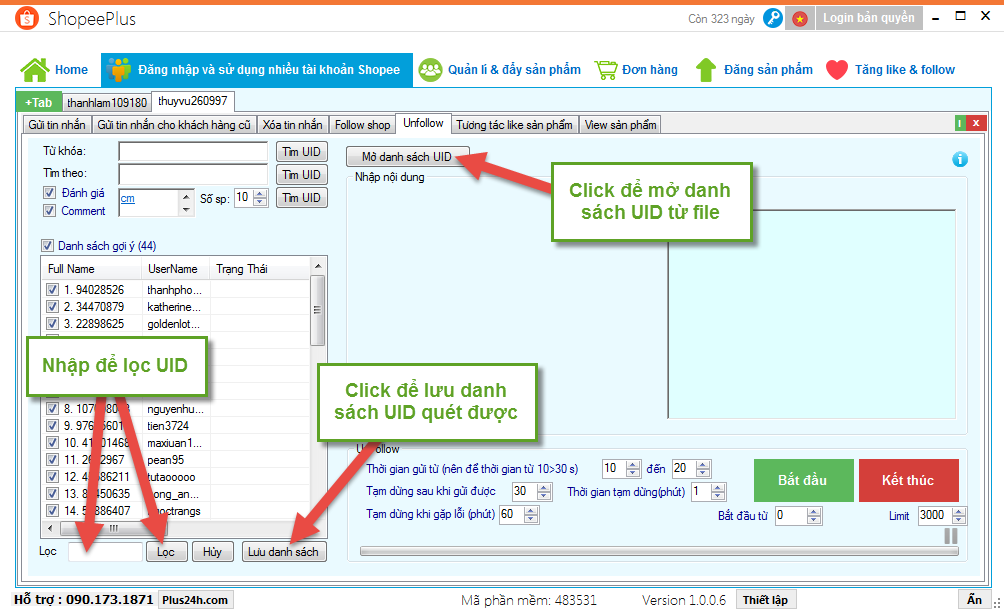
Task: Uncheck the Đánh giá checkbox
Action: pos(49,193)
